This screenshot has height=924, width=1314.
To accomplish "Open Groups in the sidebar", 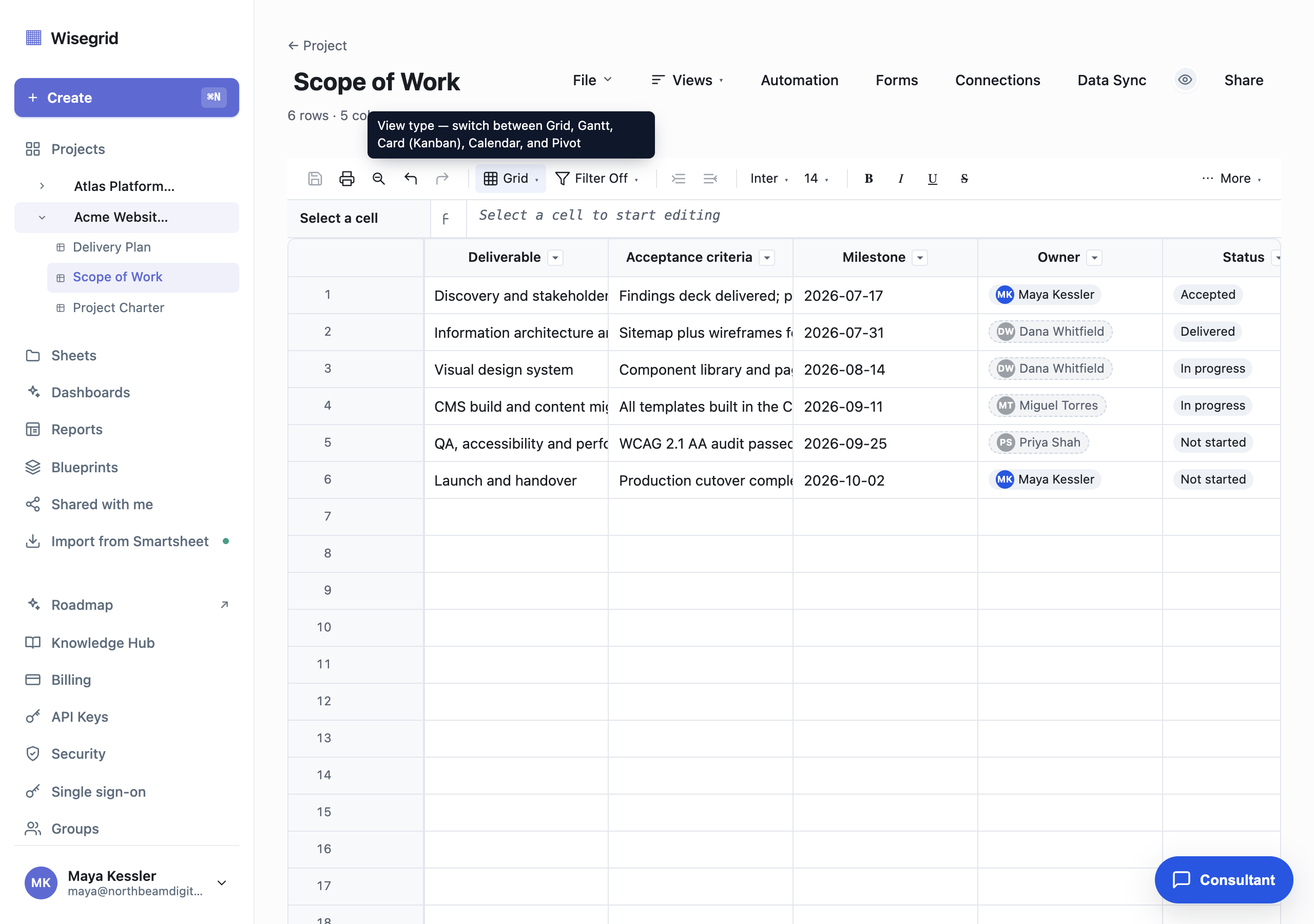I will point(126,829).
